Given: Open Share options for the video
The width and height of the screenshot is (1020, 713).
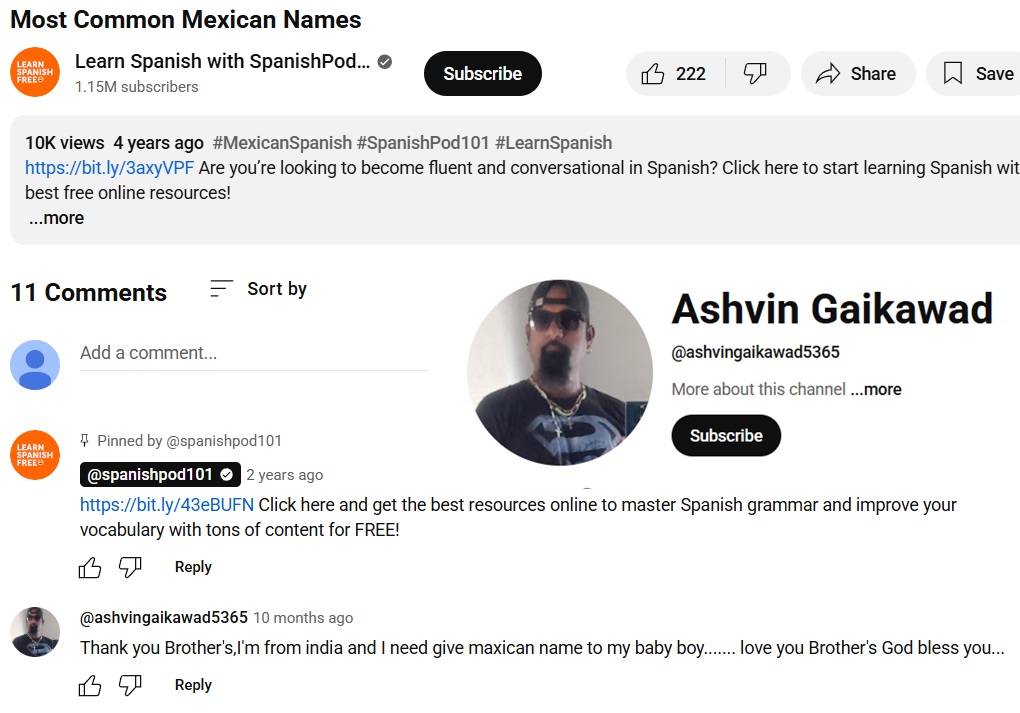Looking at the screenshot, I should [x=857, y=74].
